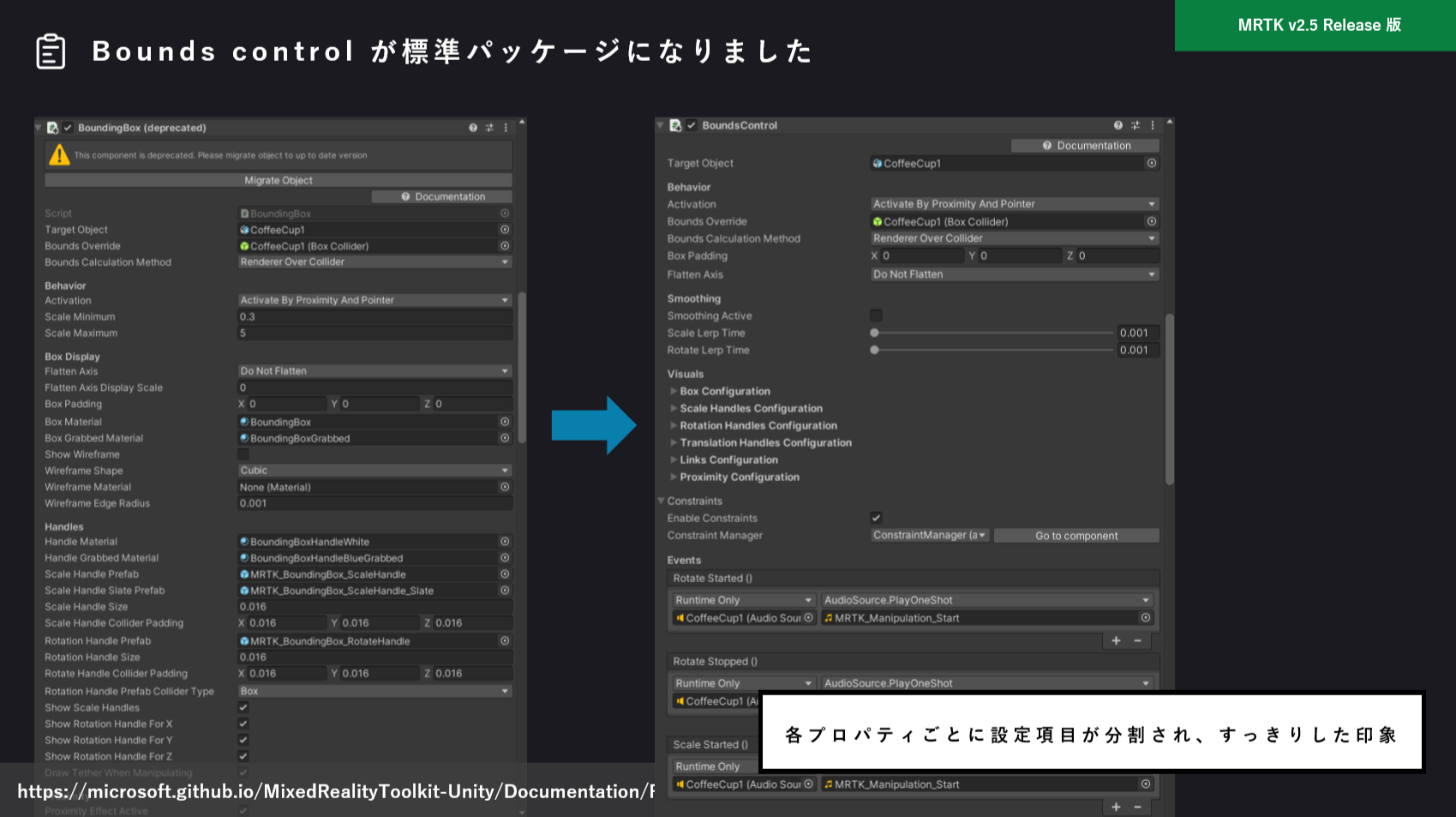Uncheck Show Scale Handles
The height and width of the screenshot is (817, 1456).
coord(243,708)
